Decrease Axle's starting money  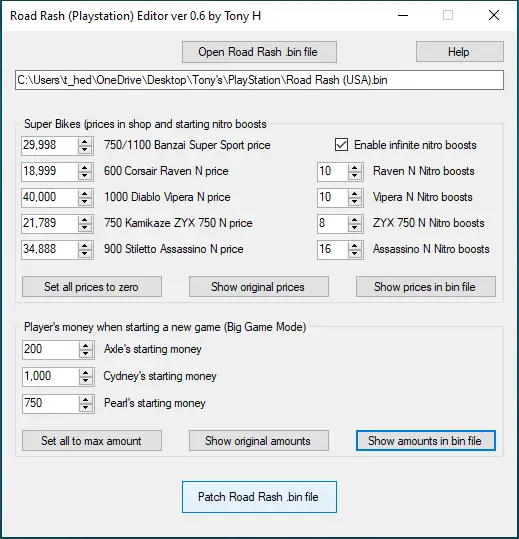(x=86, y=354)
